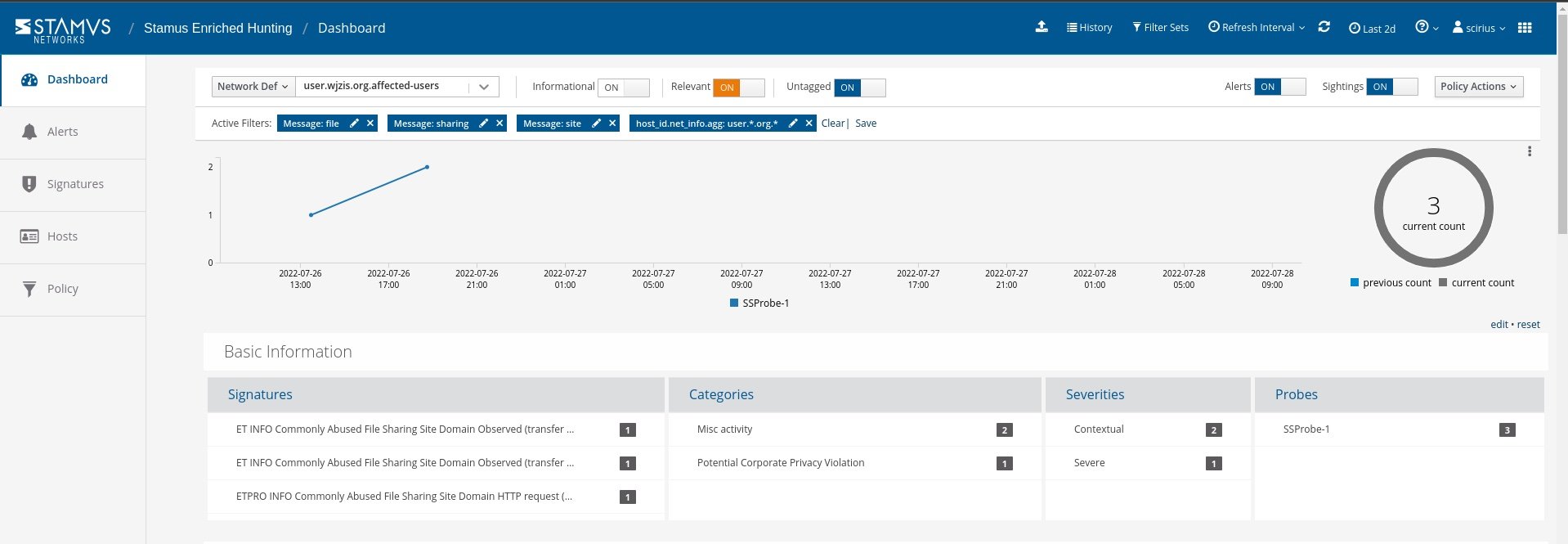
Task: Click the current count legend swatch
Action: click(x=1443, y=282)
